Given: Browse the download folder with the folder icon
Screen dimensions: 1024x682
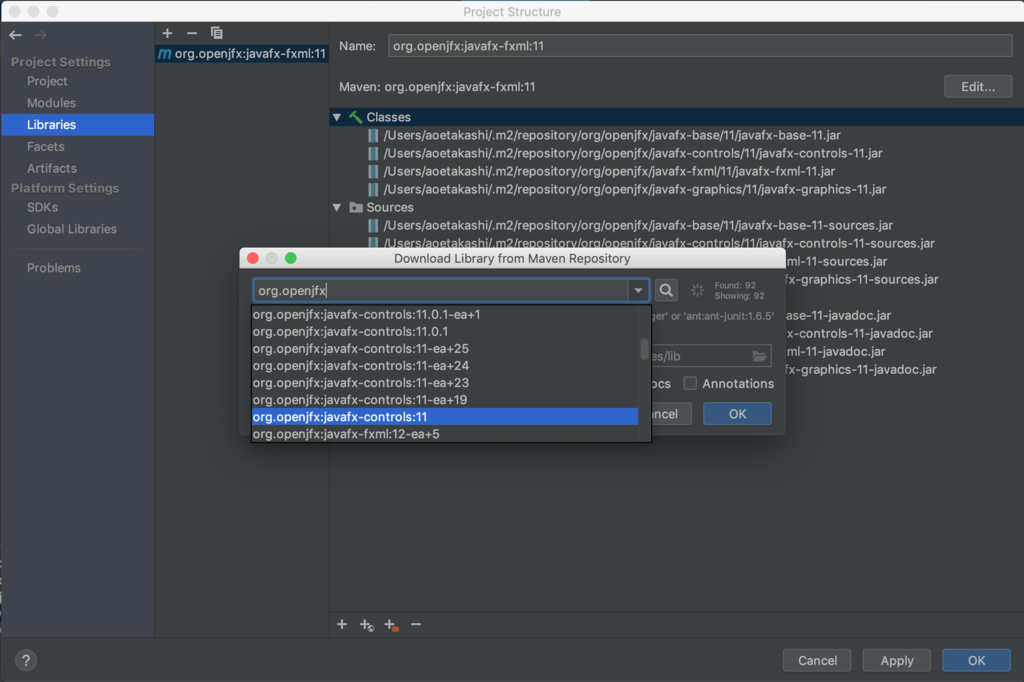Looking at the screenshot, I should (x=759, y=356).
